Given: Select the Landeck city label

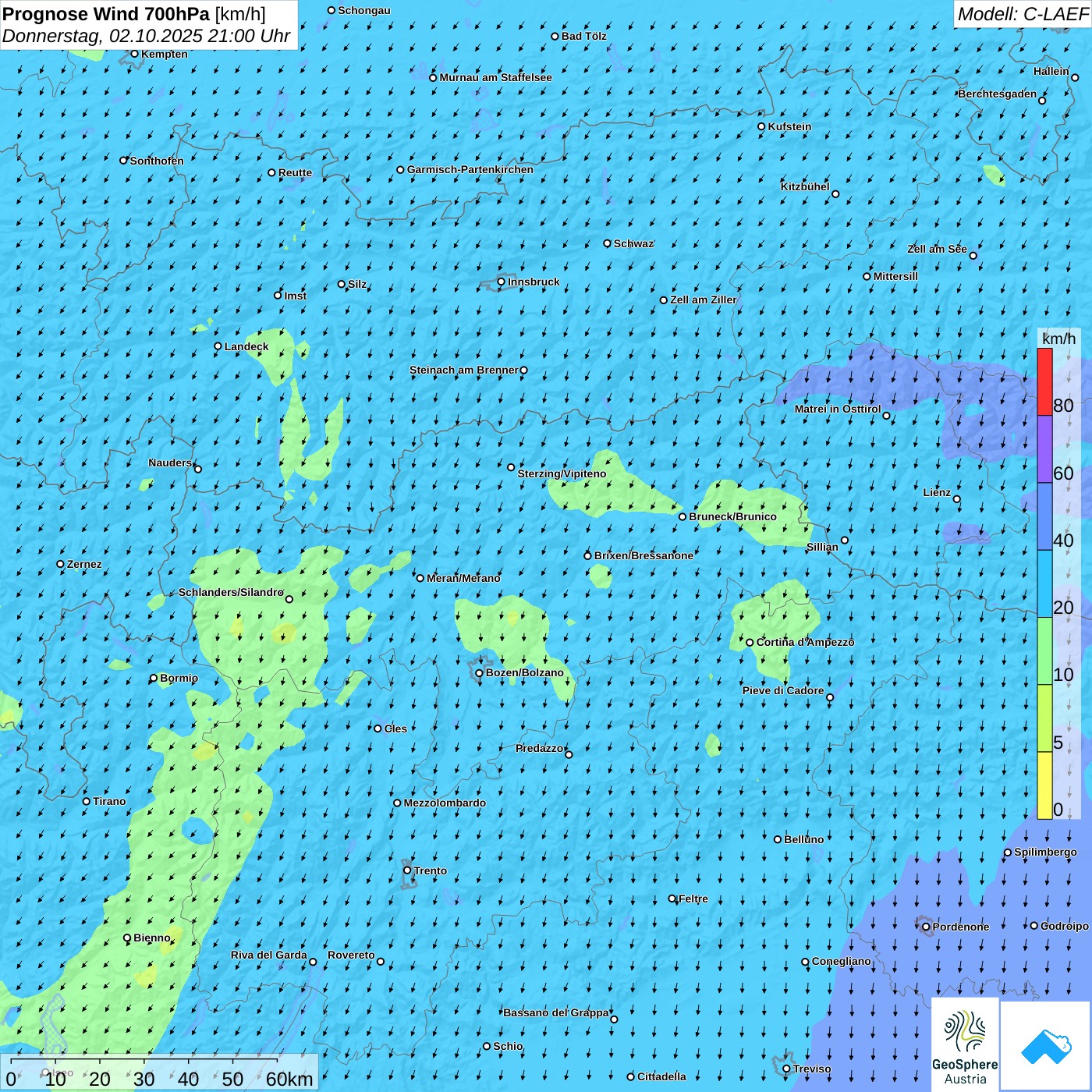Looking at the screenshot, I should pos(246,346).
